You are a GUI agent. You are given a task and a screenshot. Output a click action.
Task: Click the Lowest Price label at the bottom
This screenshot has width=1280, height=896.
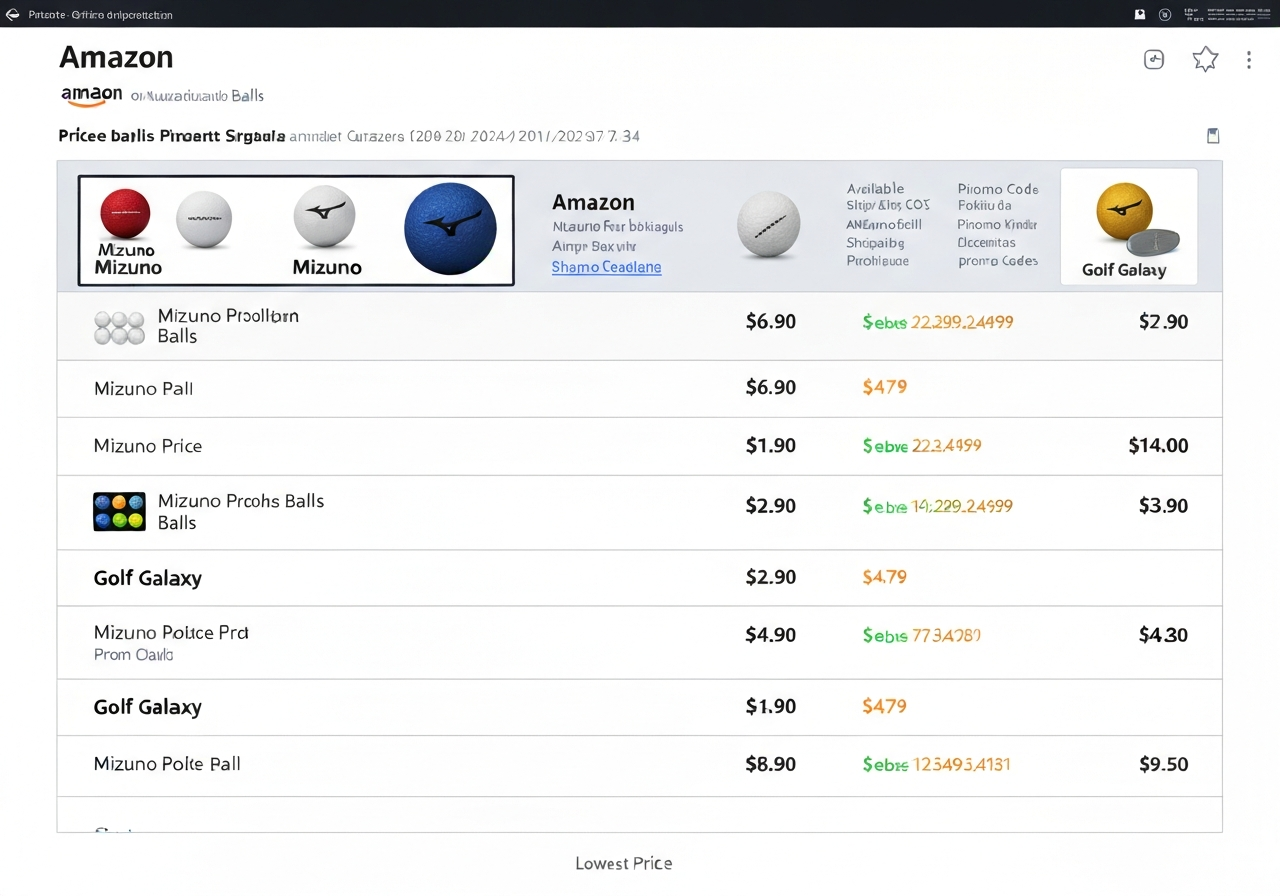(x=624, y=863)
